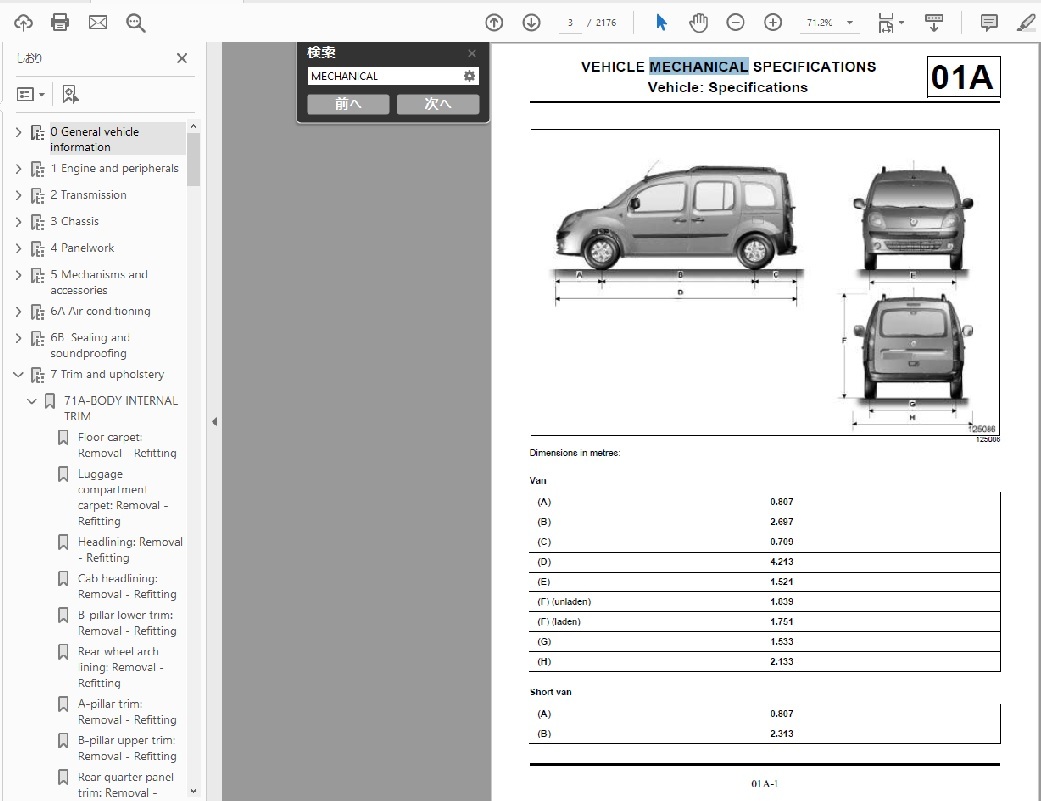Open the find text magnifier tool
The image size is (1041, 801).
click(136, 22)
